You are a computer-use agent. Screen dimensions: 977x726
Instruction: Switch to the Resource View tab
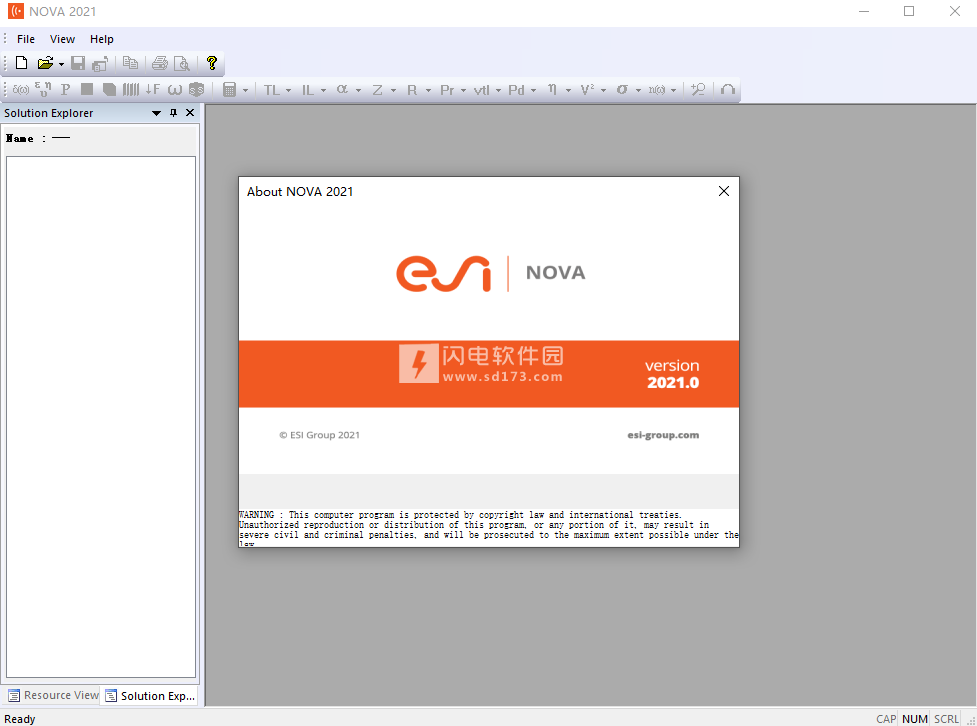click(x=54, y=695)
